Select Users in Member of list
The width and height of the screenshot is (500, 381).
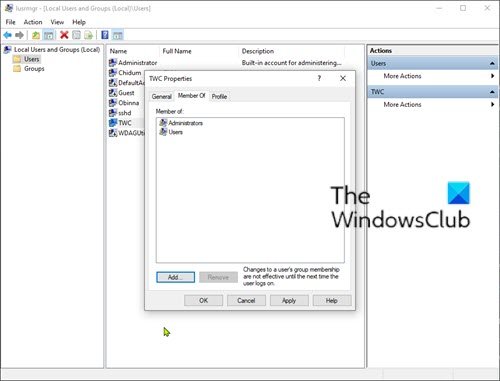[175, 132]
